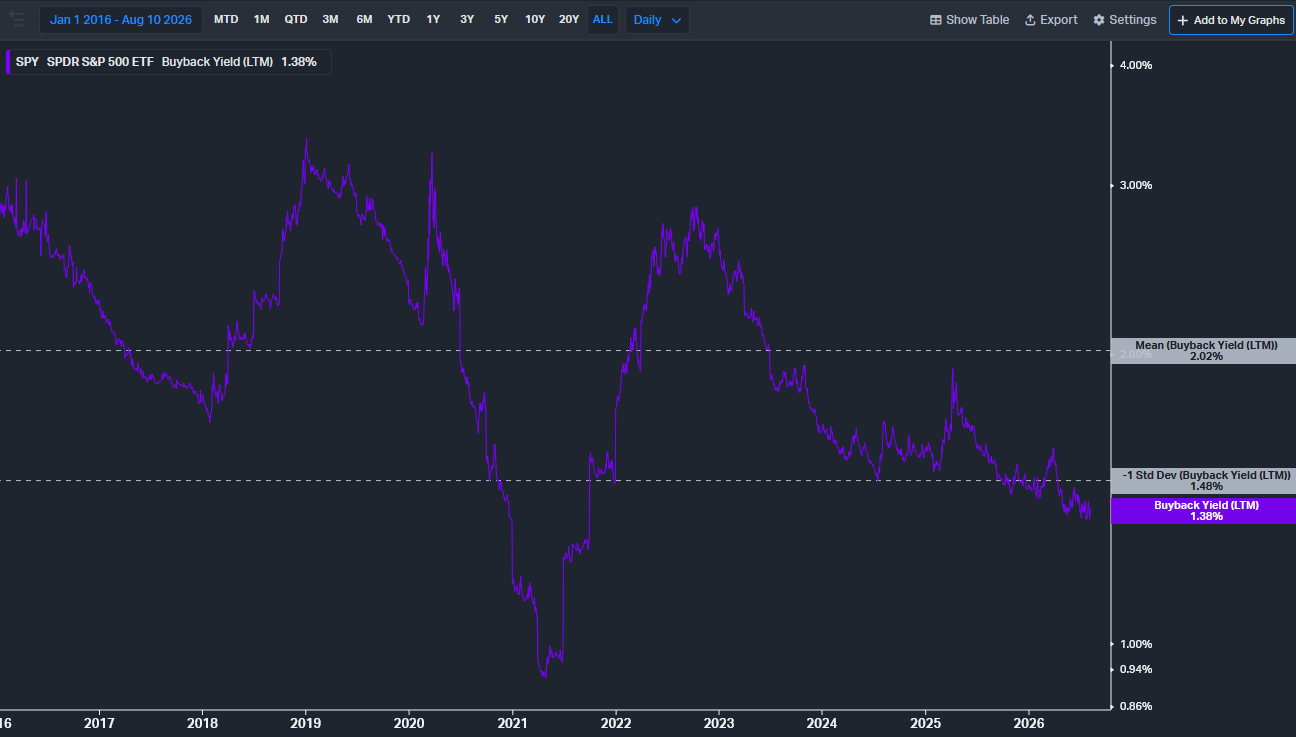
Task: Click the 2026 x-axis label
Action: (1029, 723)
